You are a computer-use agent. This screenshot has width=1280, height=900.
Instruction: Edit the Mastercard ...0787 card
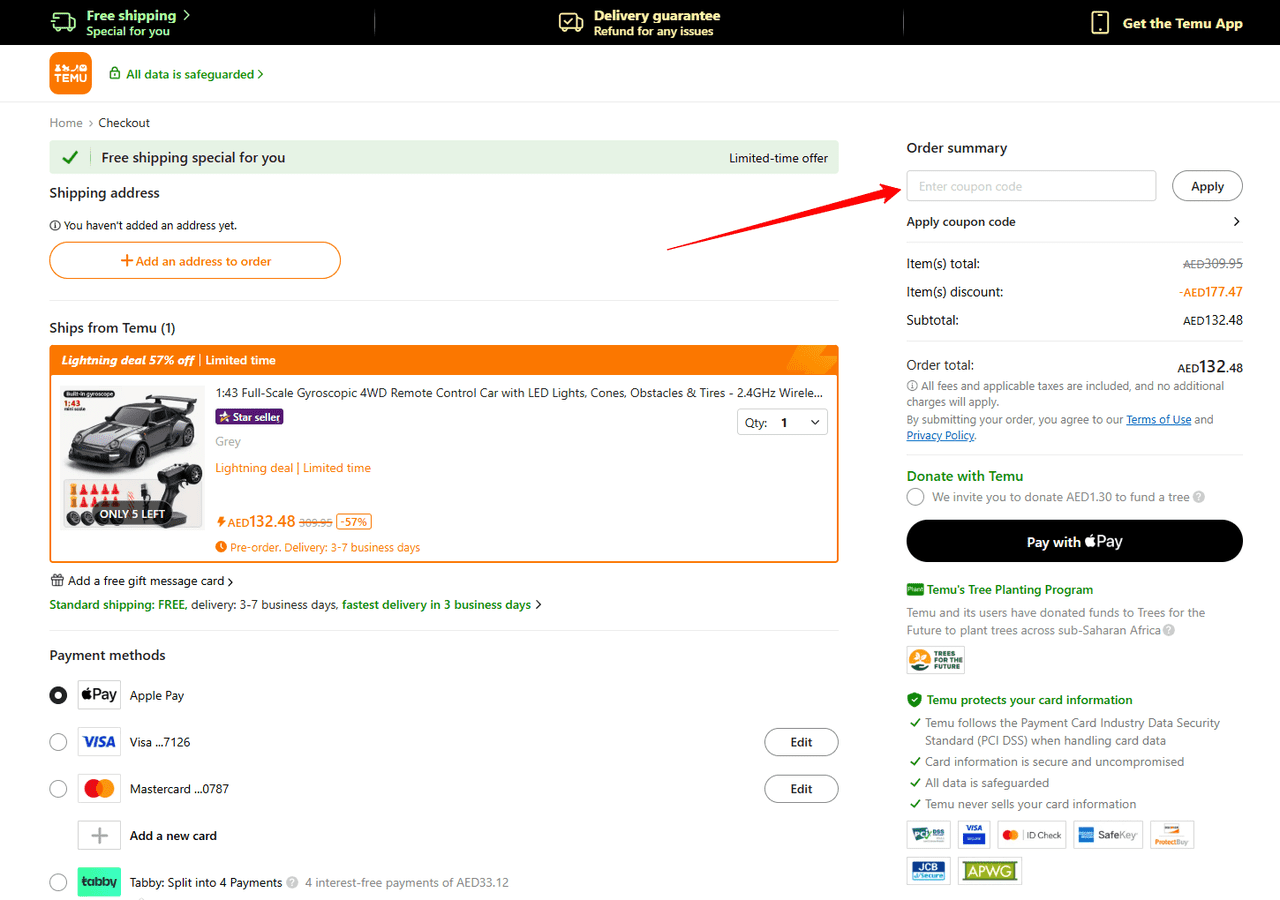pyautogui.click(x=801, y=789)
